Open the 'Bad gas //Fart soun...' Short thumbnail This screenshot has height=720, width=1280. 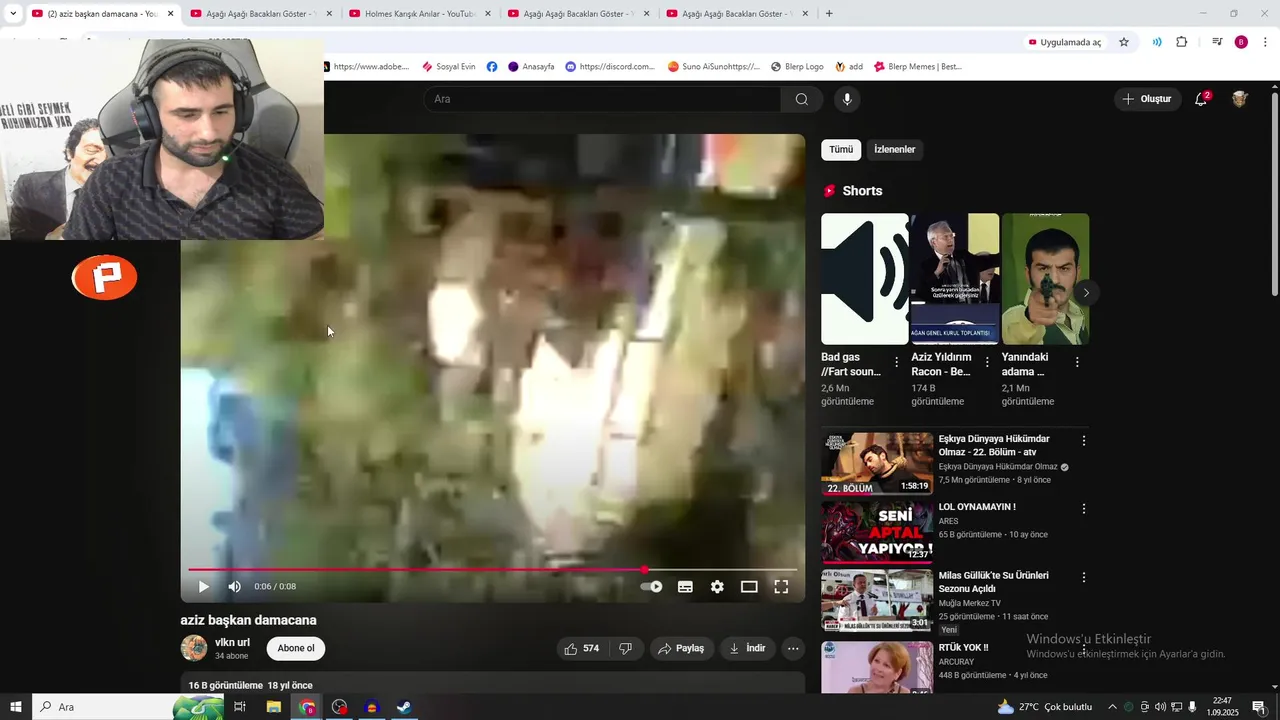click(x=865, y=279)
